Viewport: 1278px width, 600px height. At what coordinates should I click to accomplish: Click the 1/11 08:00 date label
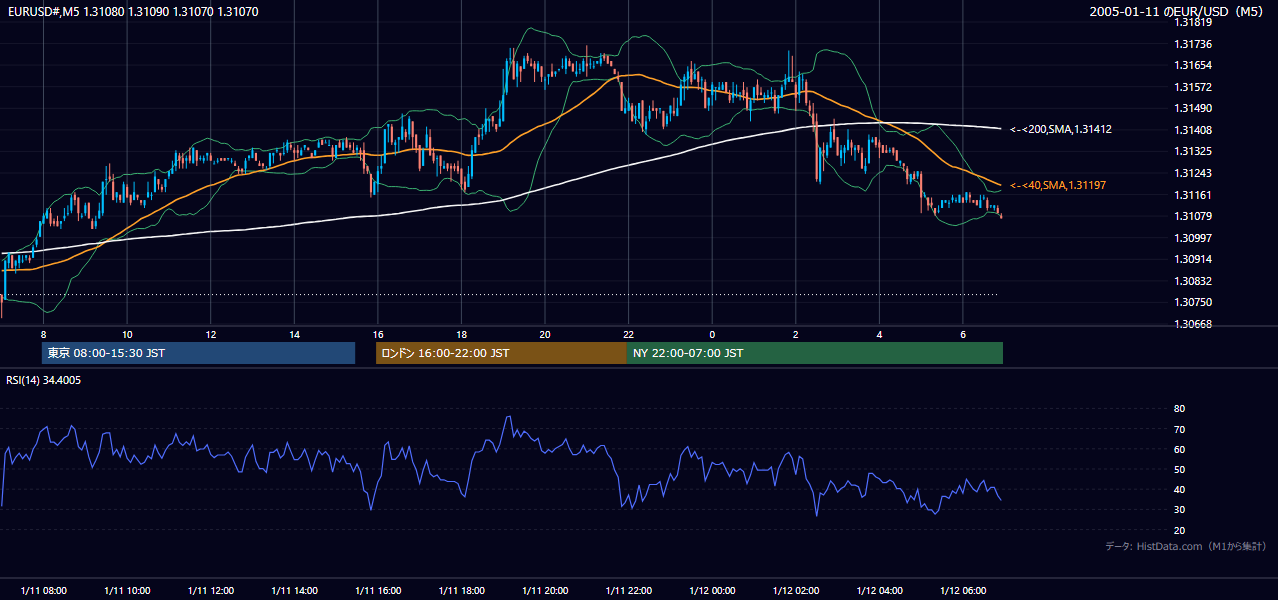coord(43,591)
